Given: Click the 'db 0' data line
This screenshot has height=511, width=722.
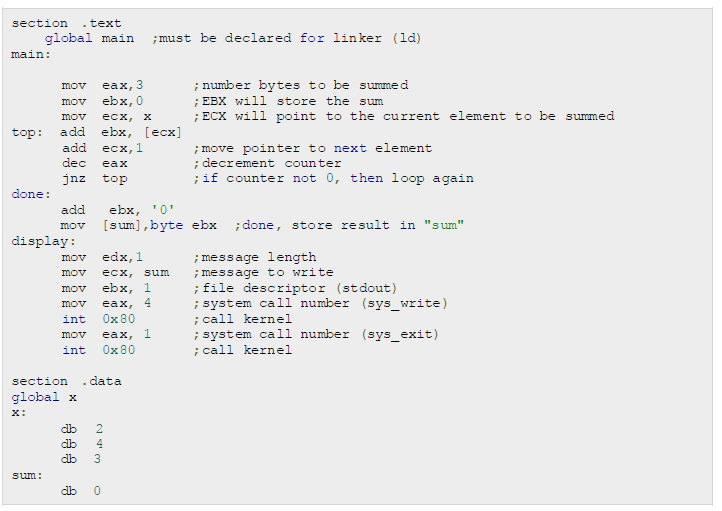Looking at the screenshot, I should point(82,491).
